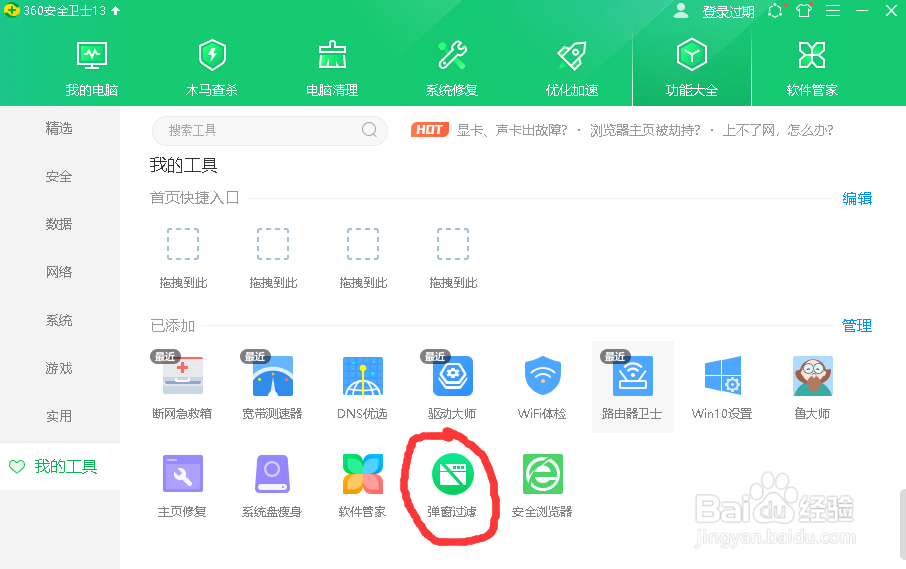Image resolution: width=906 pixels, height=569 pixels.
Task: Launch 鲁大师 tool
Action: point(812,388)
